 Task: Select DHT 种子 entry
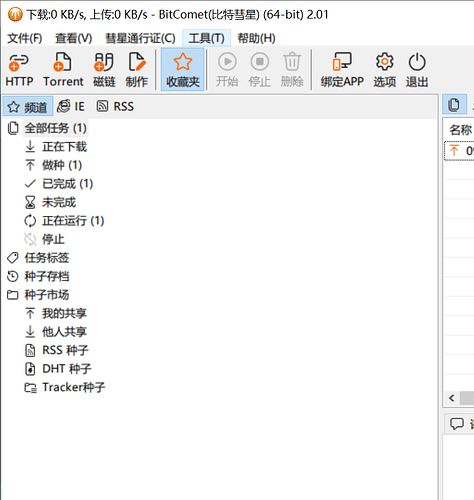click(x=67, y=369)
